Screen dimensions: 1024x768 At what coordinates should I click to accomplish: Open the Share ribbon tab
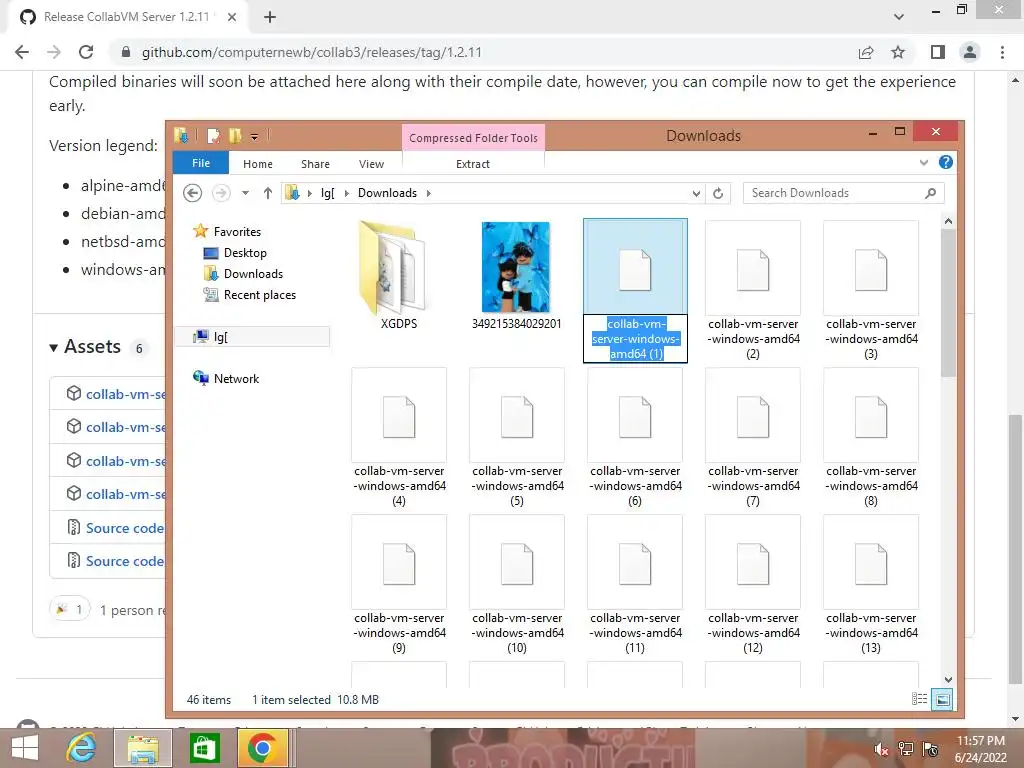point(315,164)
